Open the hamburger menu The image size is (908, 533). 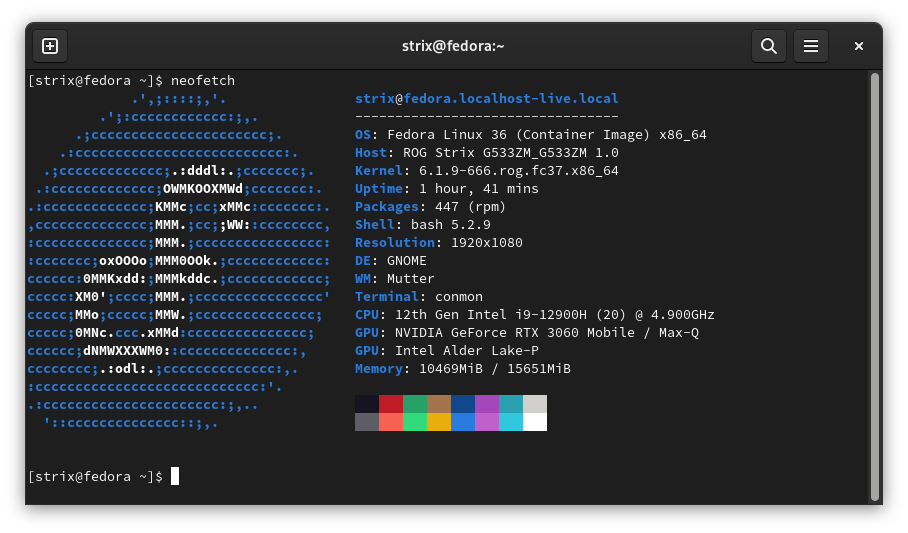click(x=811, y=46)
